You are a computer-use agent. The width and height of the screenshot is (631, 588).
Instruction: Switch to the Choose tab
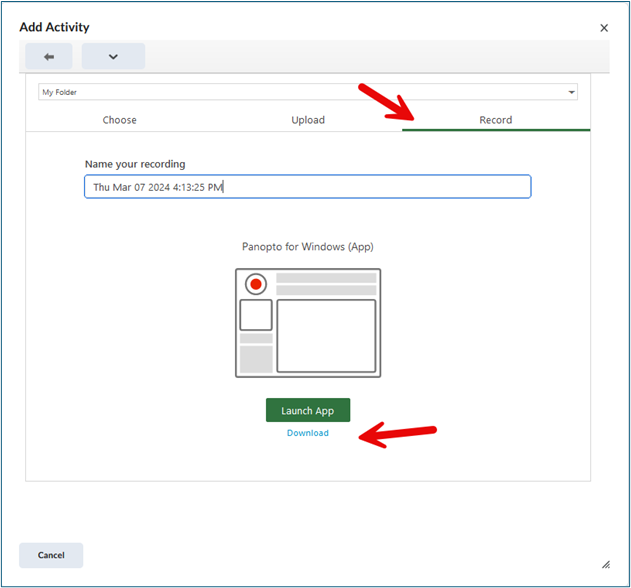click(x=120, y=120)
